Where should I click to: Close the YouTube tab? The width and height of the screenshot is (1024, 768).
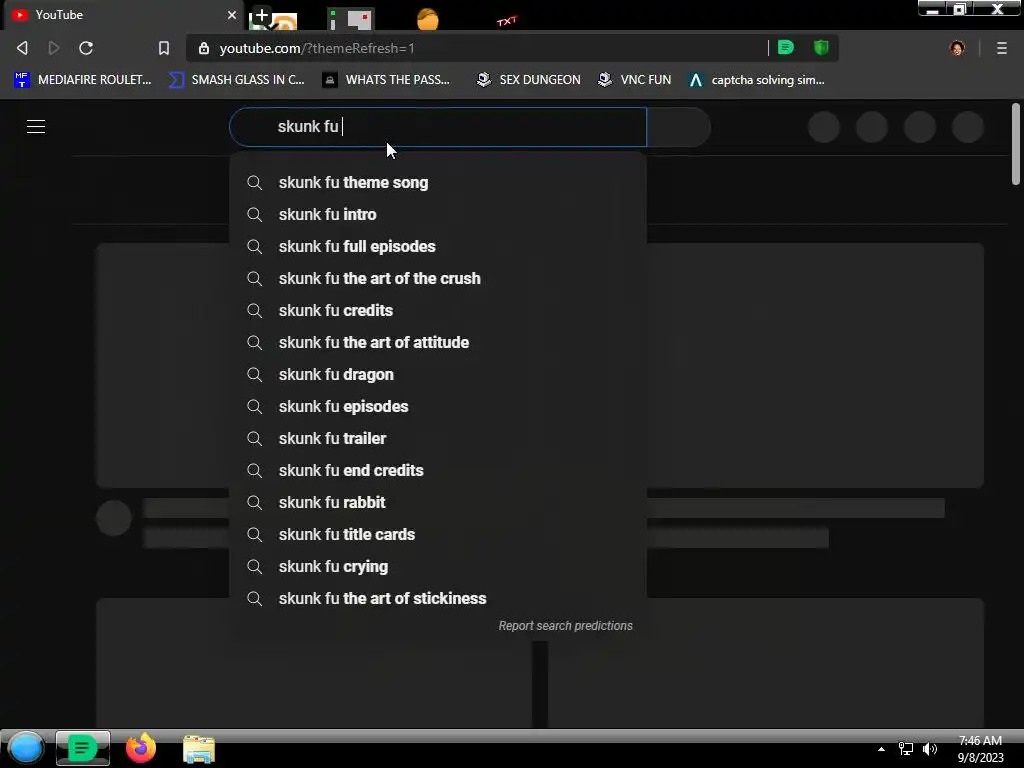tap(232, 14)
